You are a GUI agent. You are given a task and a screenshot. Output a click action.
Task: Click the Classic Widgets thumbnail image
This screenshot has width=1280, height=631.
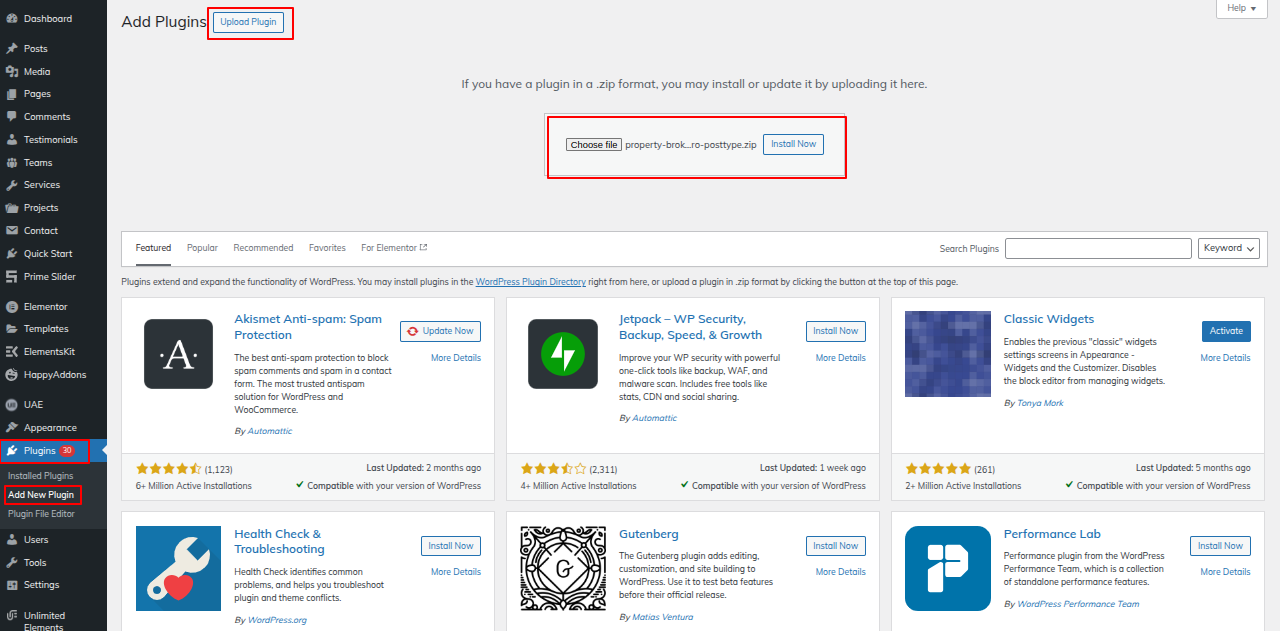[x=948, y=353]
